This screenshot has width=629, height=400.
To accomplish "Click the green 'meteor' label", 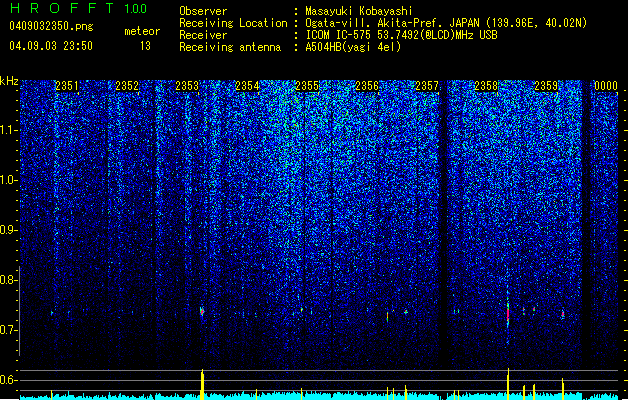I will pyautogui.click(x=142, y=31).
